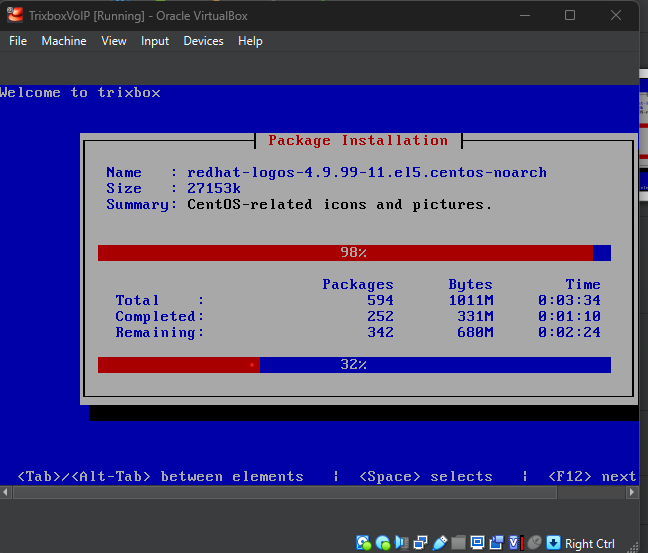Click the keyboard capture arrow icon
The width and height of the screenshot is (648, 553).
(x=553, y=543)
